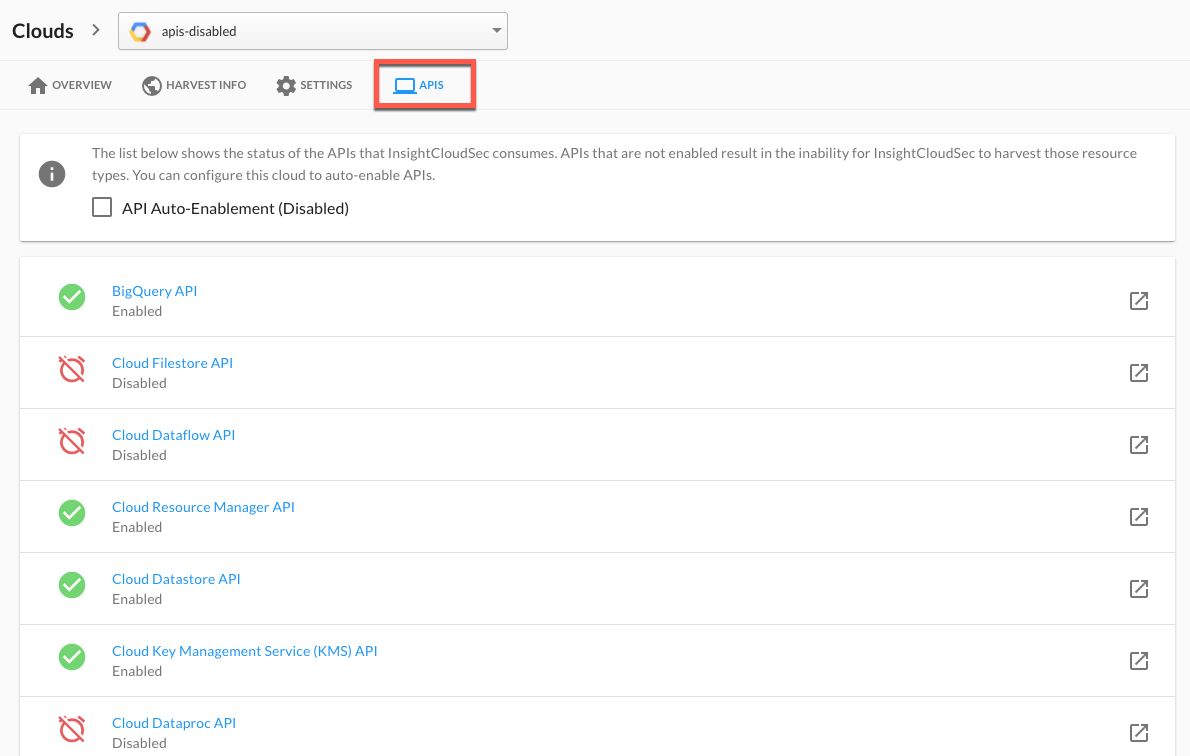Click the home icon beside Overview
This screenshot has height=756, width=1190.
(x=38, y=85)
